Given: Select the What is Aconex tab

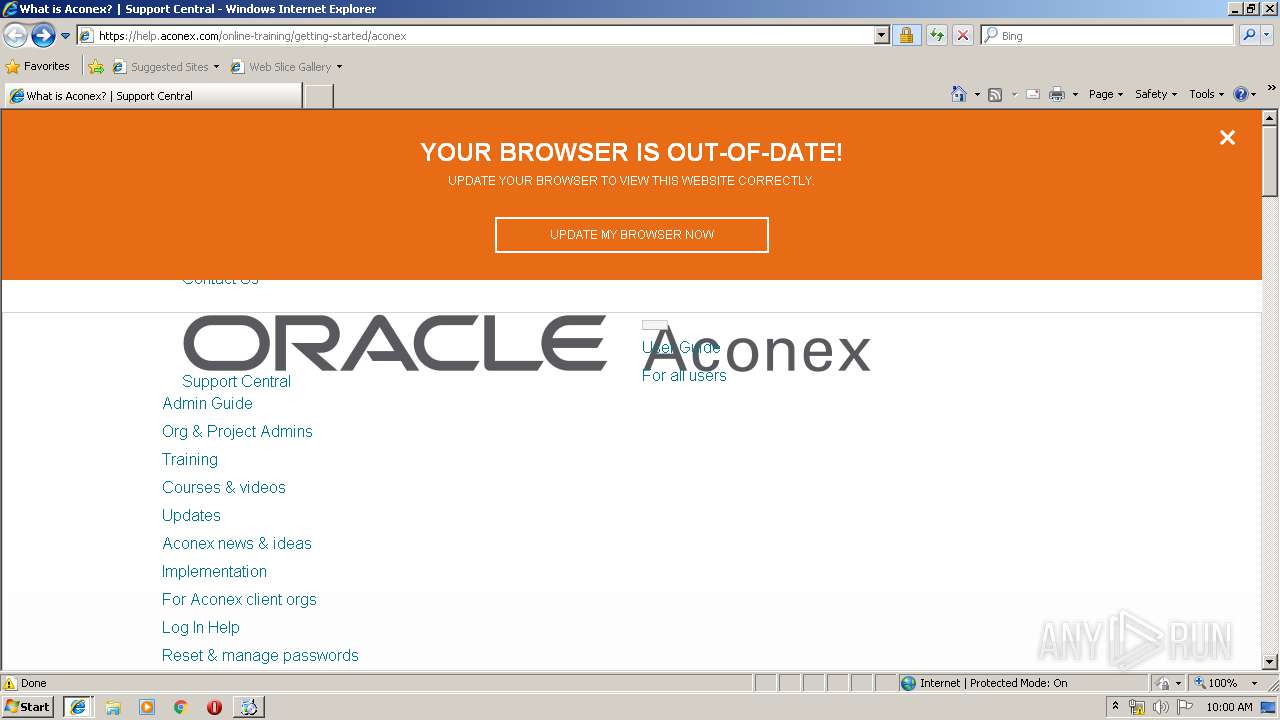Looking at the screenshot, I should pyautogui.click(x=152, y=96).
